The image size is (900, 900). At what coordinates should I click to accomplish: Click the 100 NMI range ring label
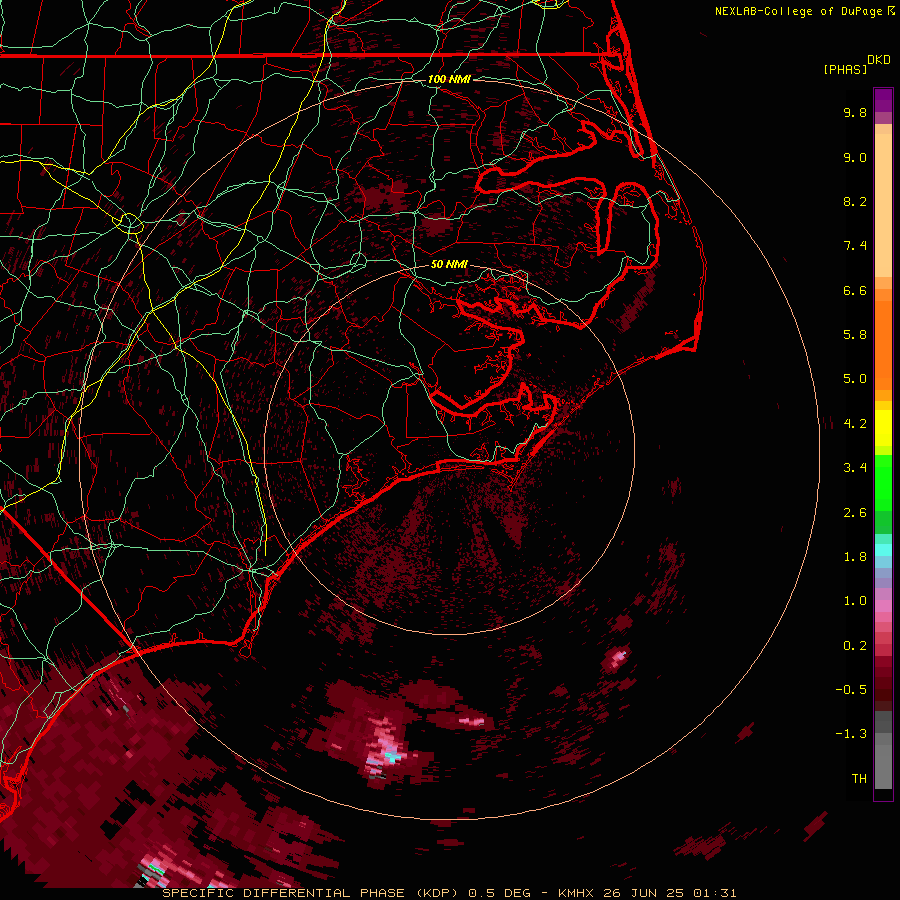[449, 79]
